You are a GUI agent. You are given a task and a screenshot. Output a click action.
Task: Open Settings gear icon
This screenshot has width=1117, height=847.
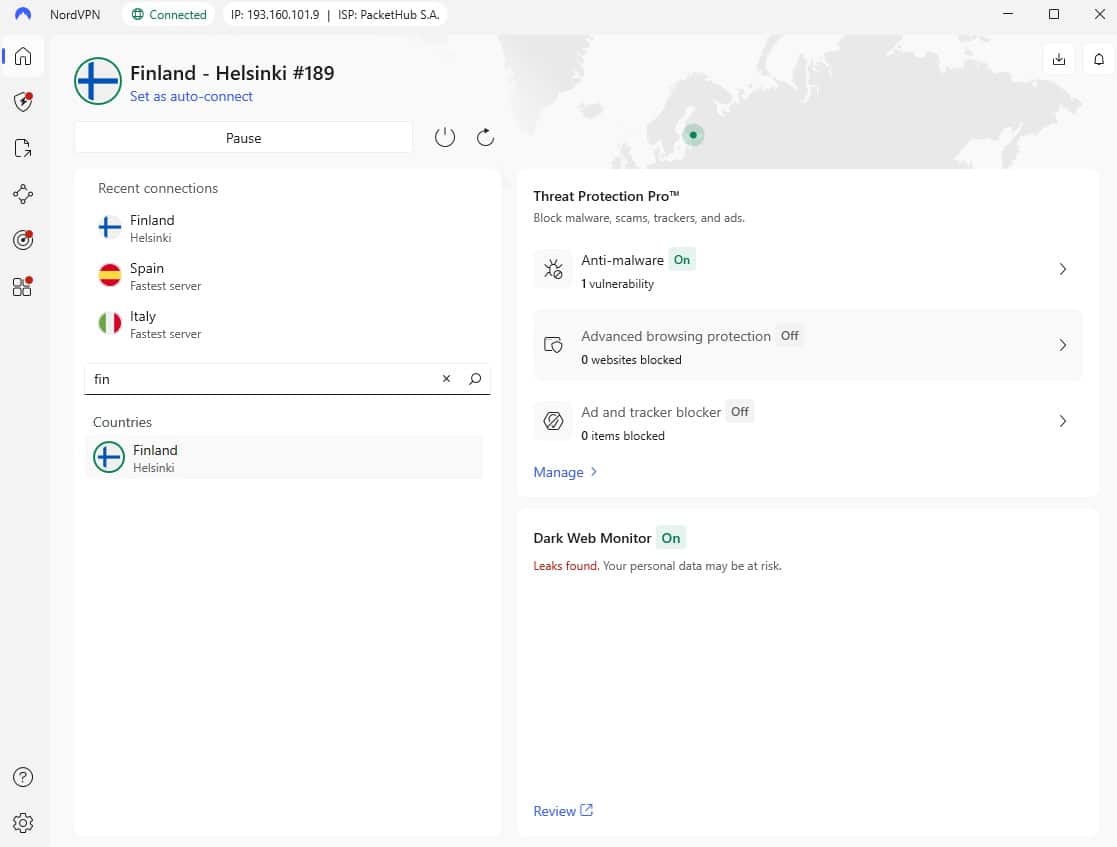point(22,823)
